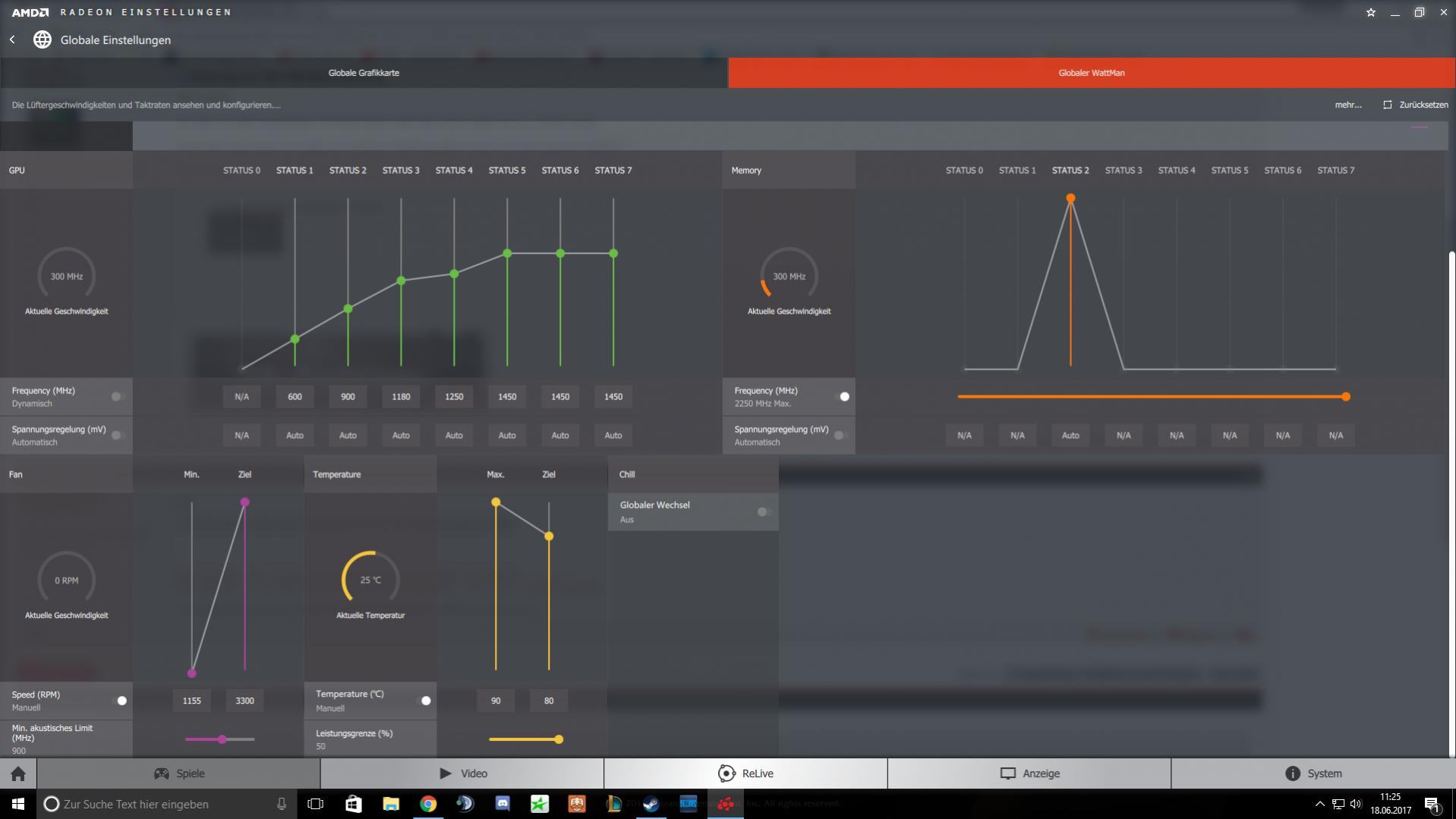Open the Video section
The image size is (1456, 819).
tap(462, 773)
